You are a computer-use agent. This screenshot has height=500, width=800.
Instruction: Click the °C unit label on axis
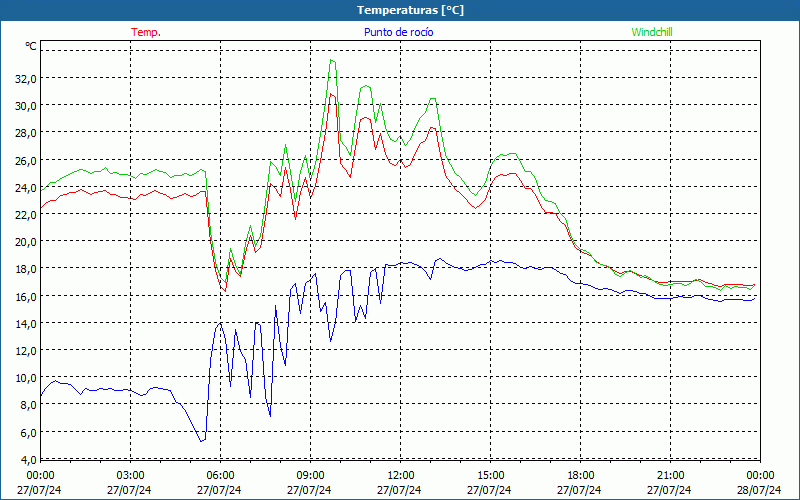pos(31,46)
